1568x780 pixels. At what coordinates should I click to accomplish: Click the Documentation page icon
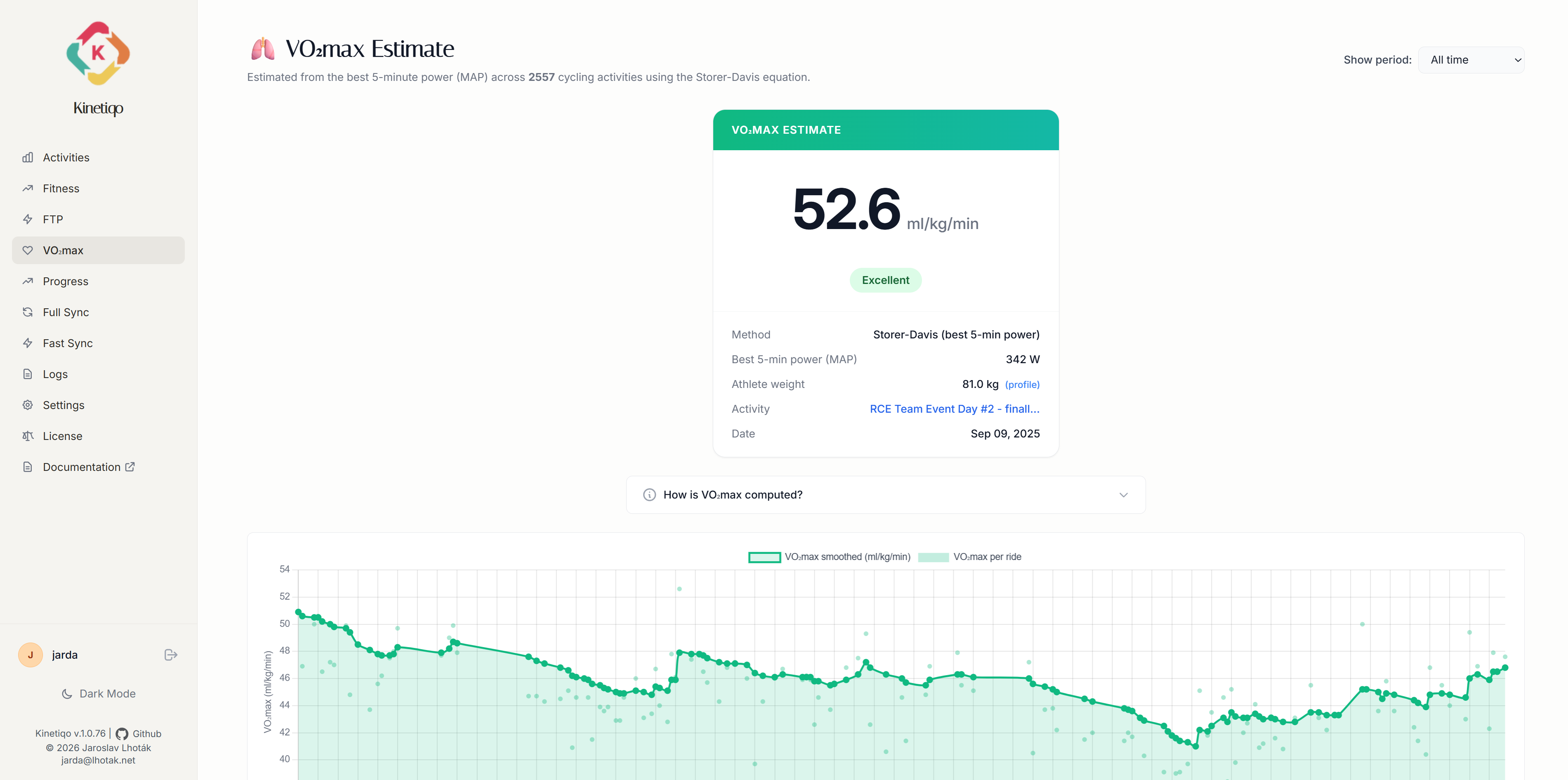click(27, 467)
